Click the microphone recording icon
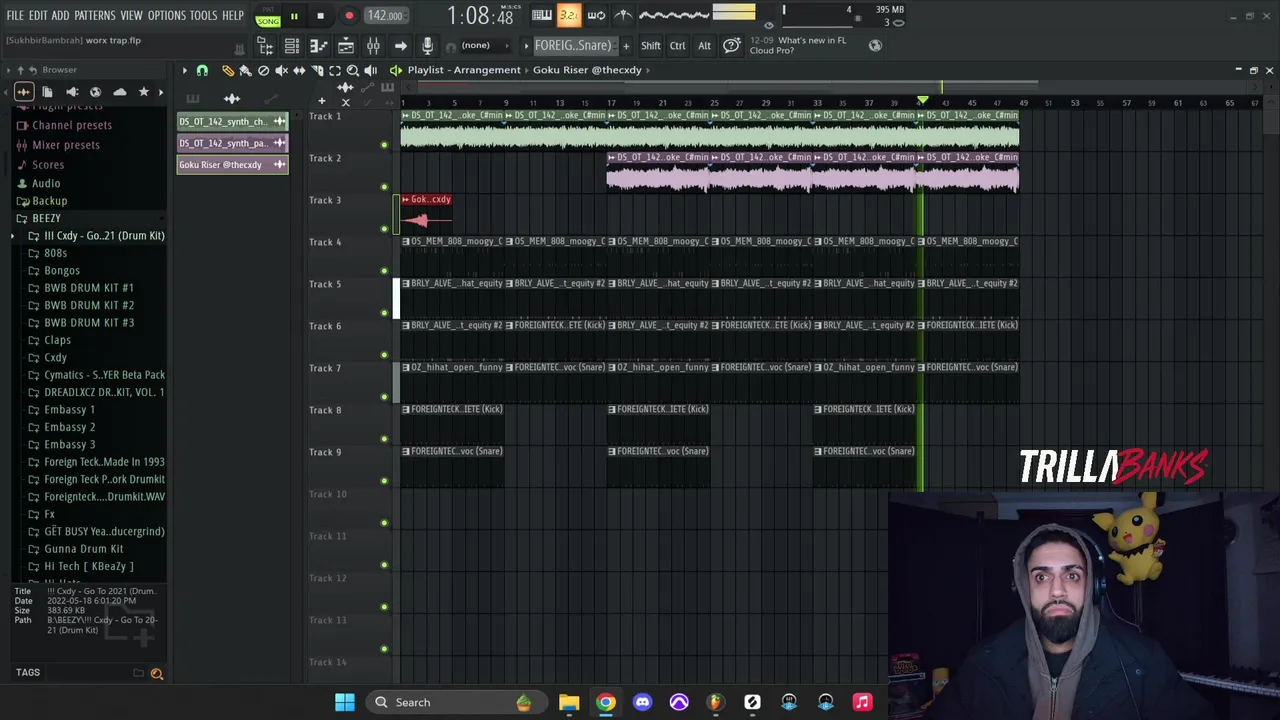Viewport: 1280px width, 720px height. [427, 46]
